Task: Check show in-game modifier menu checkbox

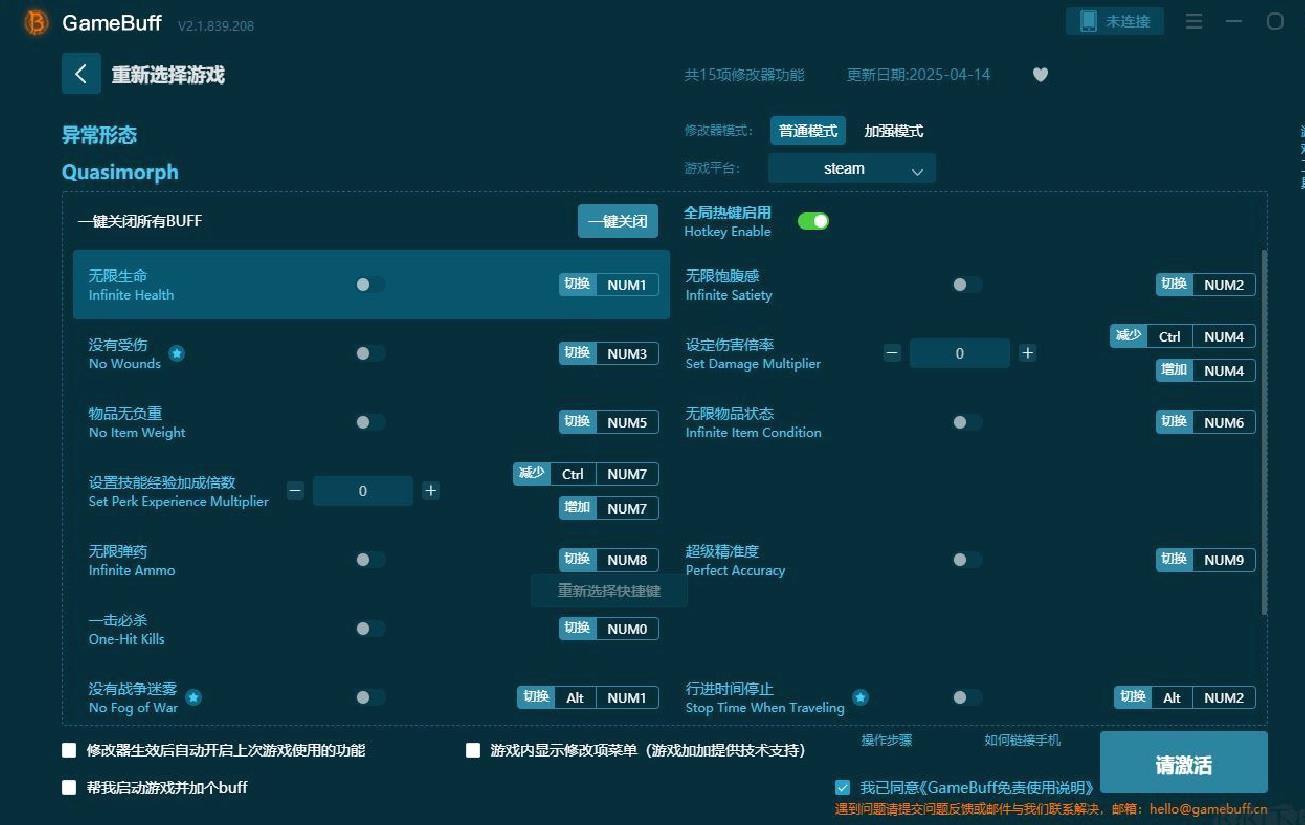Action: [473, 750]
